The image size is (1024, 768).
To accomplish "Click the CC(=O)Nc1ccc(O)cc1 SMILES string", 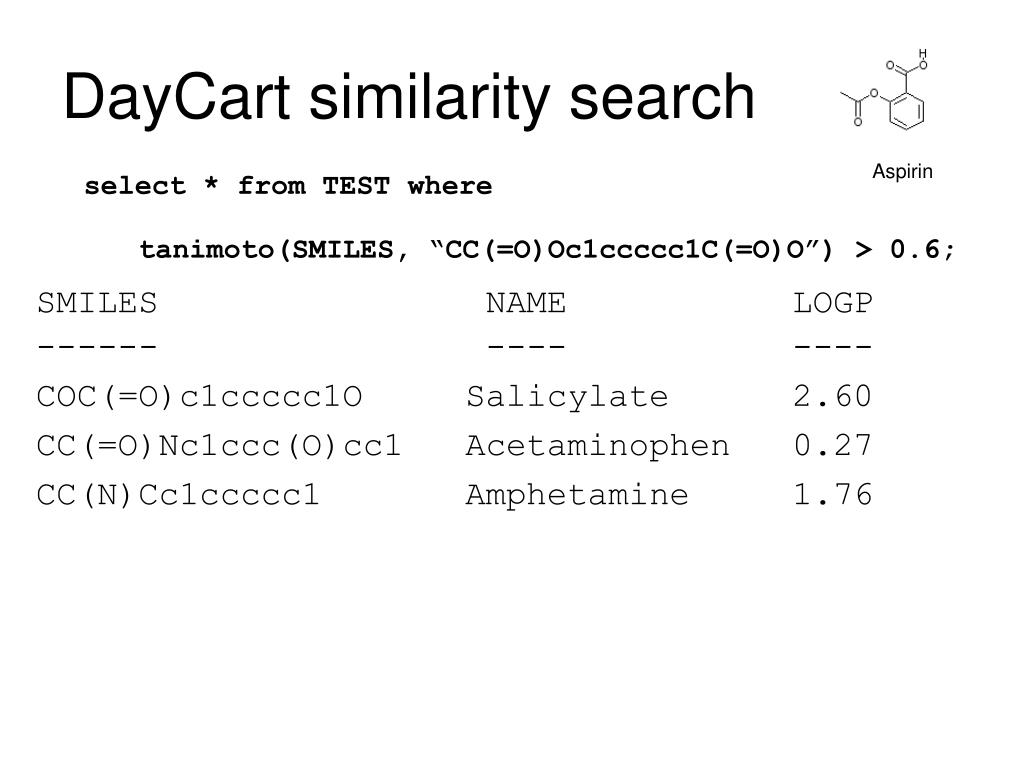I will (x=218, y=446).
